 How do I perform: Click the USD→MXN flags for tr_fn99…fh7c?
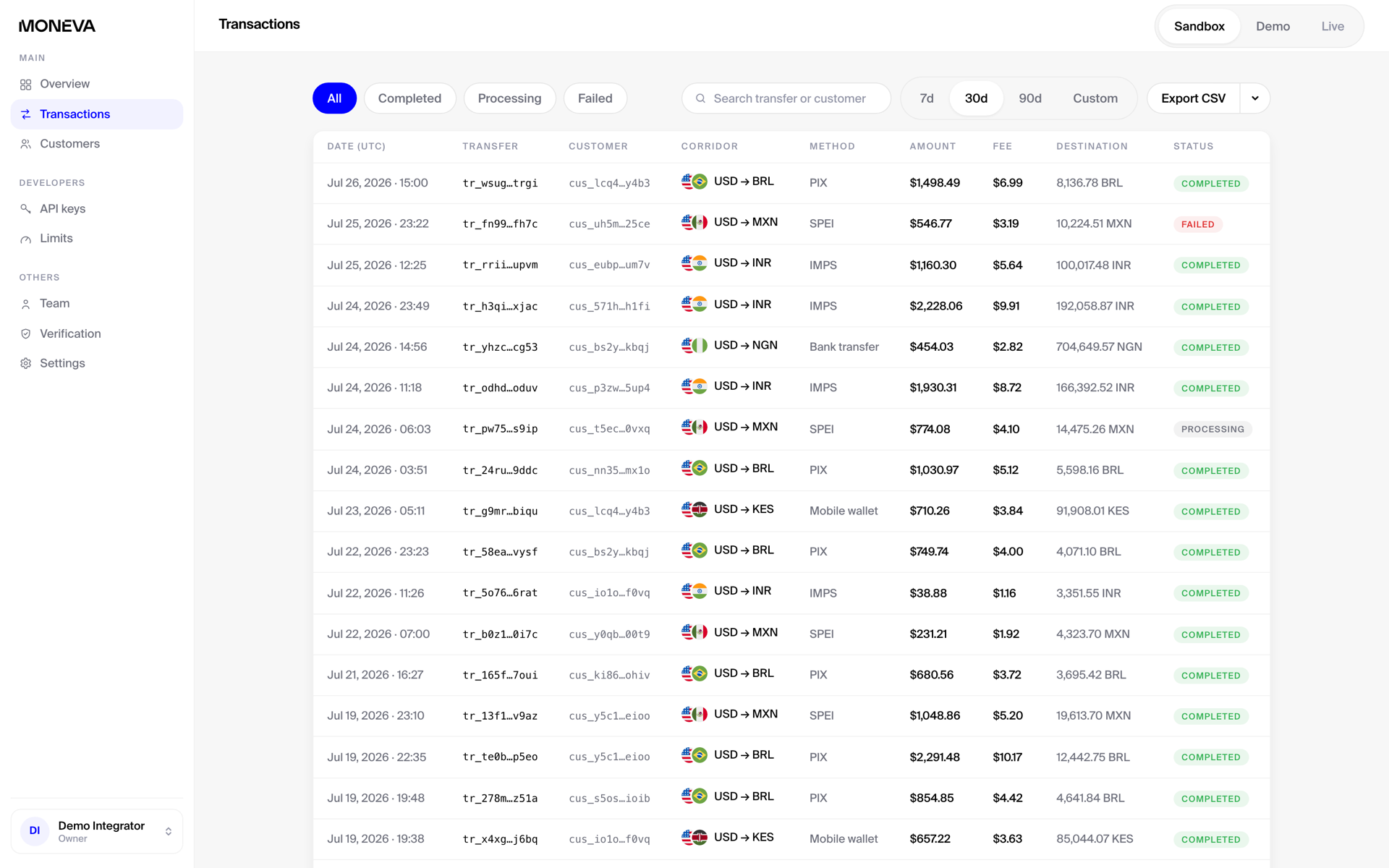tap(694, 222)
